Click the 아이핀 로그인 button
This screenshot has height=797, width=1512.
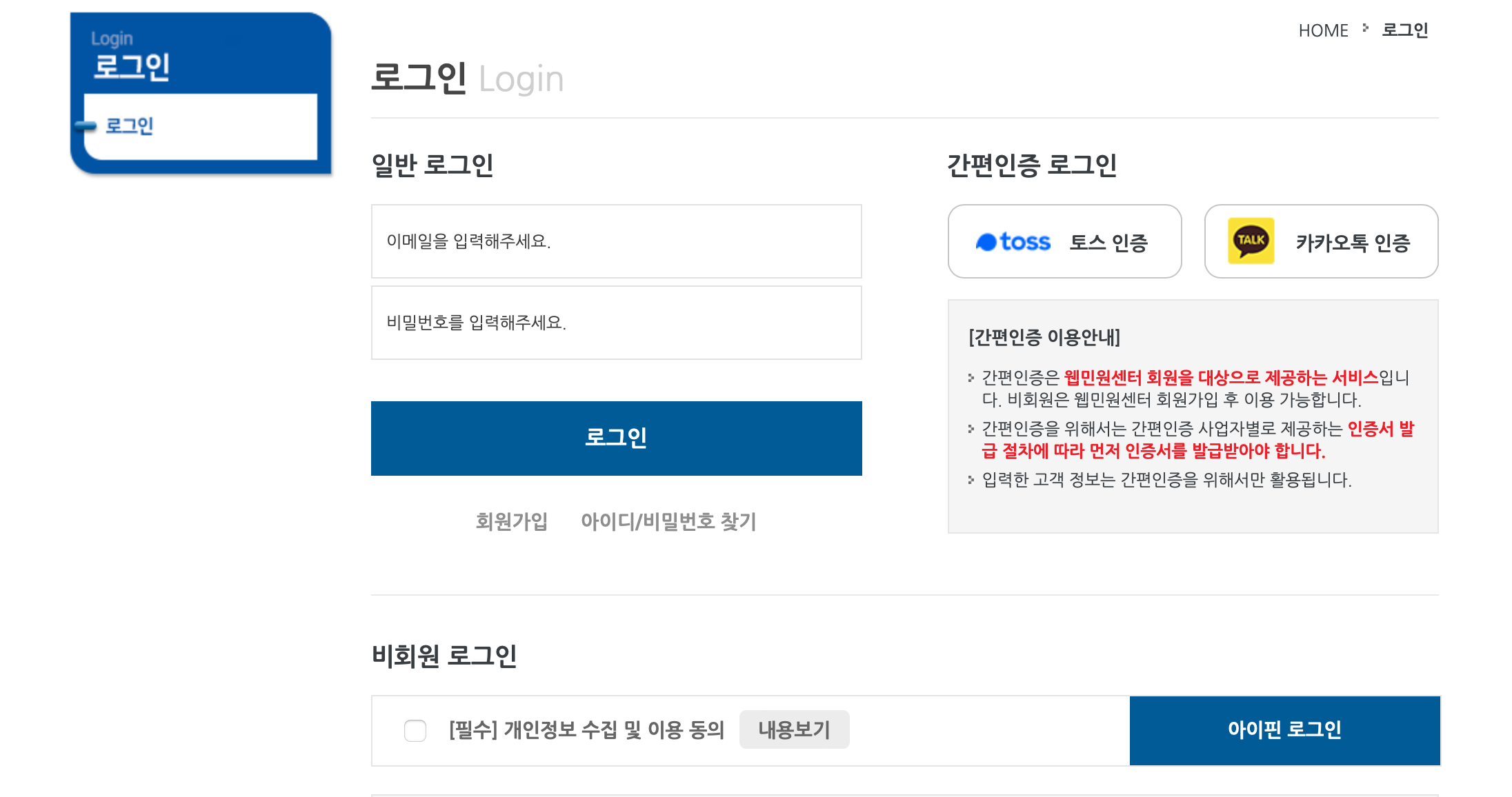(1285, 730)
